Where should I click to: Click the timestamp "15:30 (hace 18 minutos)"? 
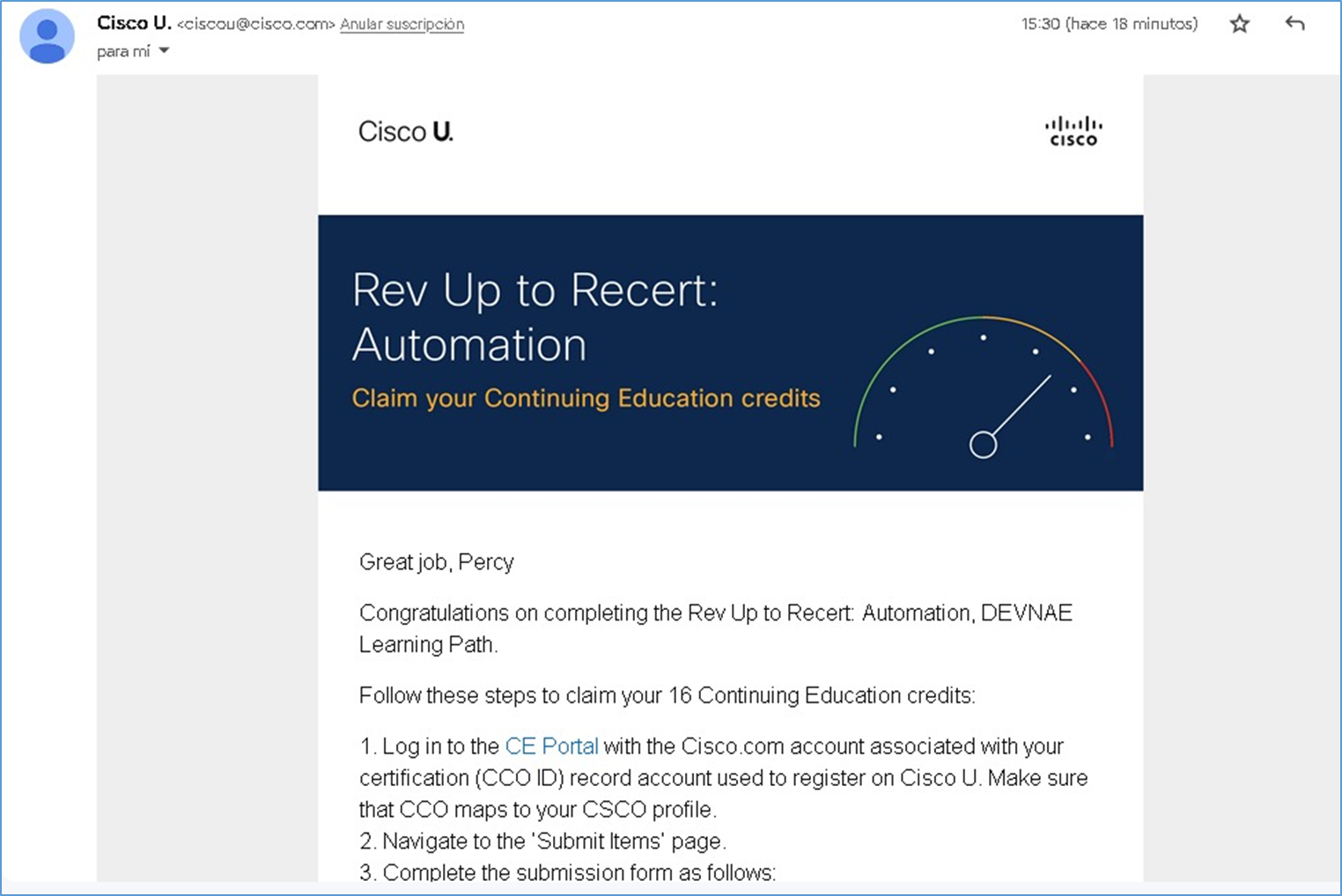coord(1109,24)
